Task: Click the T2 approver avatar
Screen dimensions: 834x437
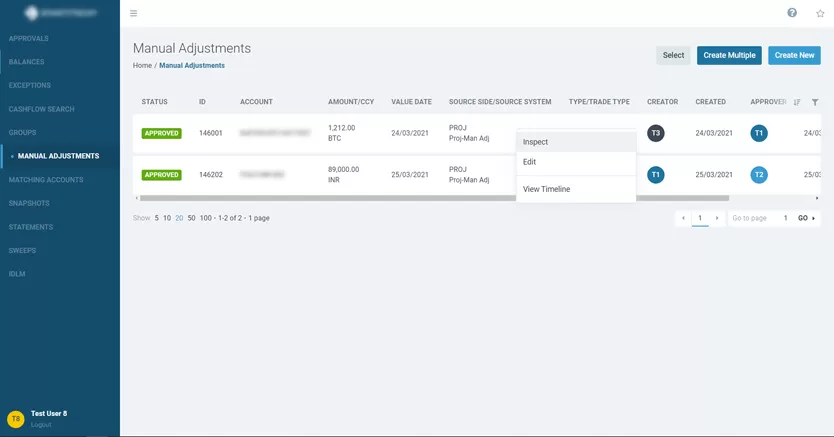Action: [760, 174]
